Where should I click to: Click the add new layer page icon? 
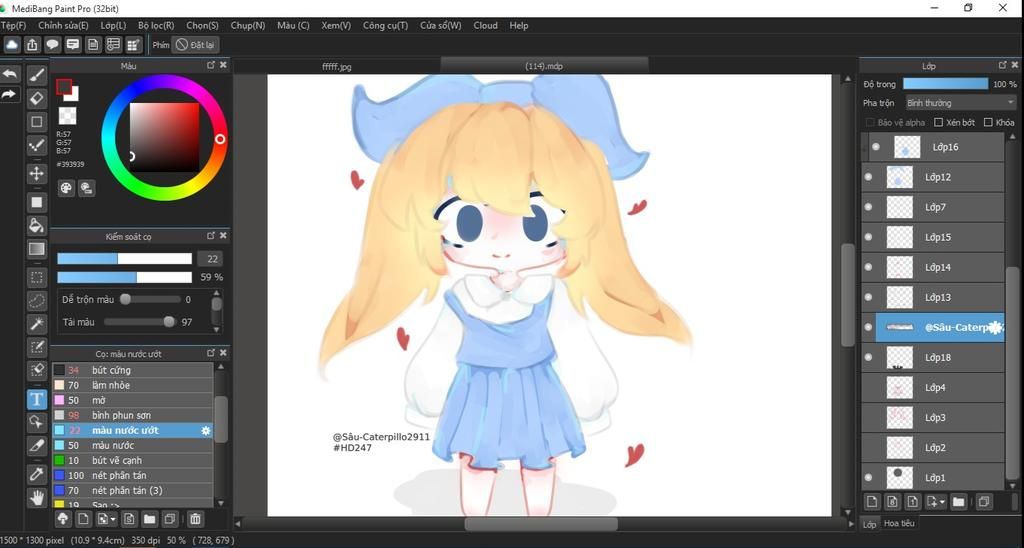click(871, 502)
